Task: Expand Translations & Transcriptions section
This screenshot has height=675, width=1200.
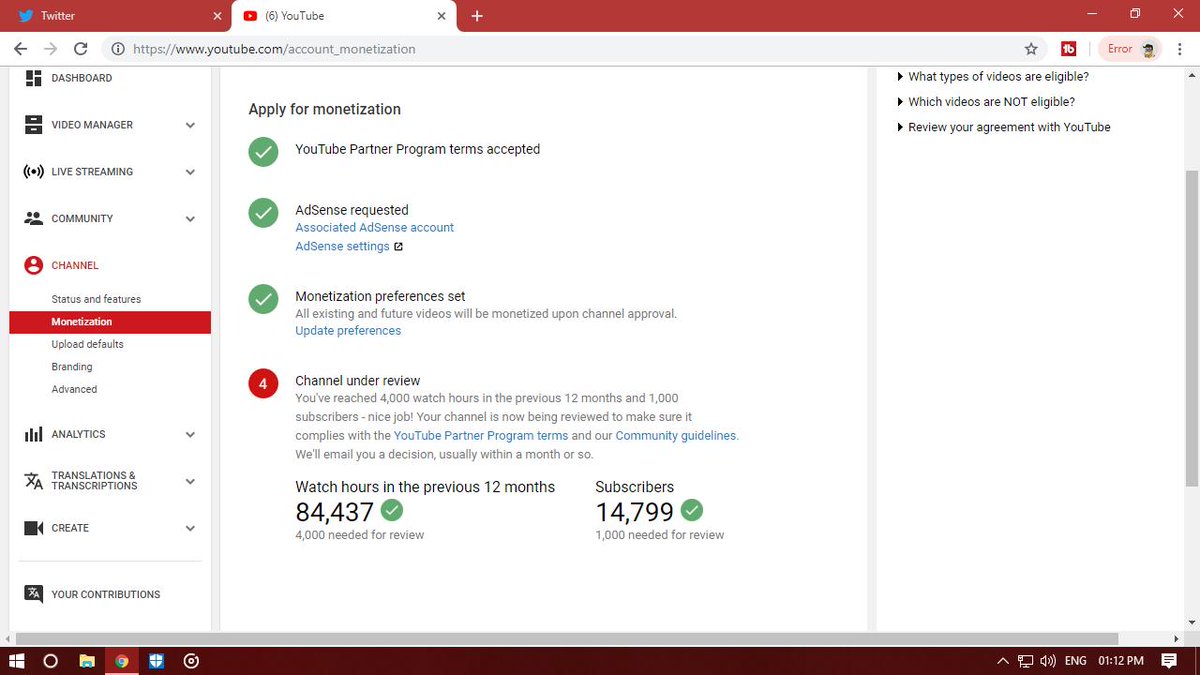Action: pyautogui.click(x=190, y=481)
